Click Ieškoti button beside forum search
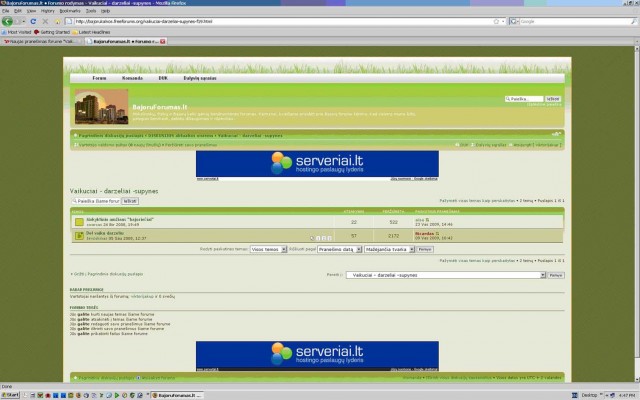 (130, 201)
